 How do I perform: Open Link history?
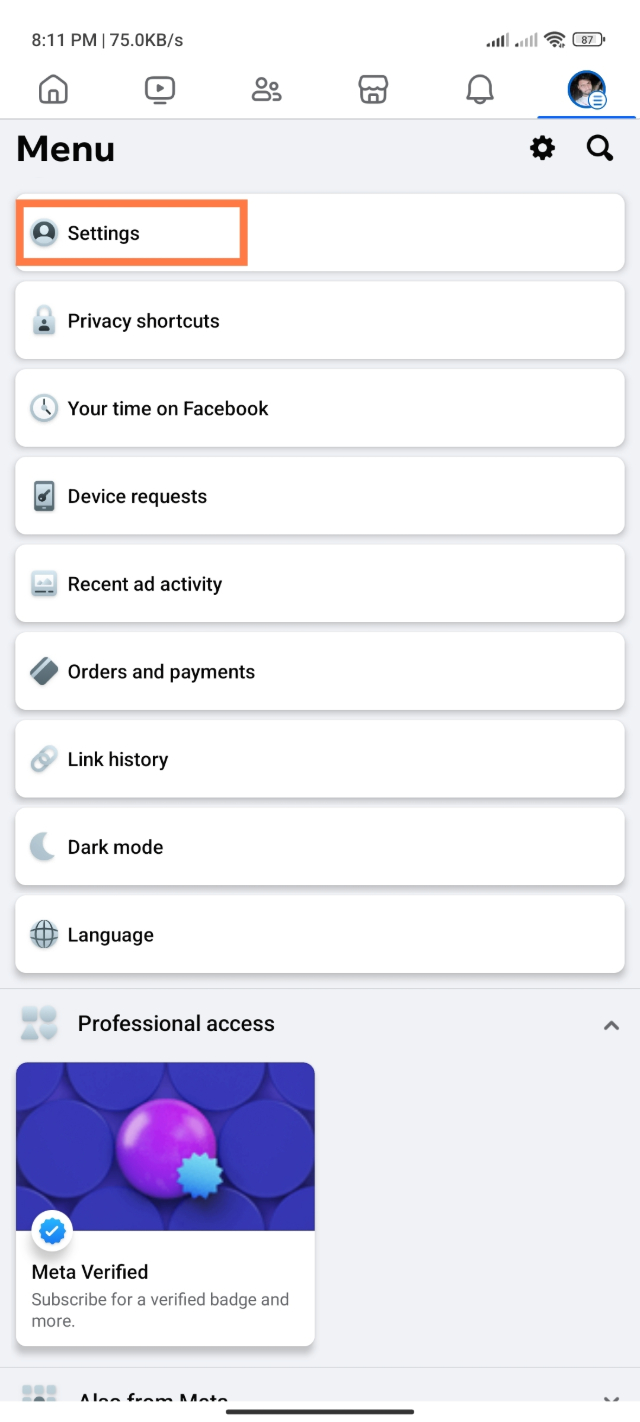click(320, 760)
